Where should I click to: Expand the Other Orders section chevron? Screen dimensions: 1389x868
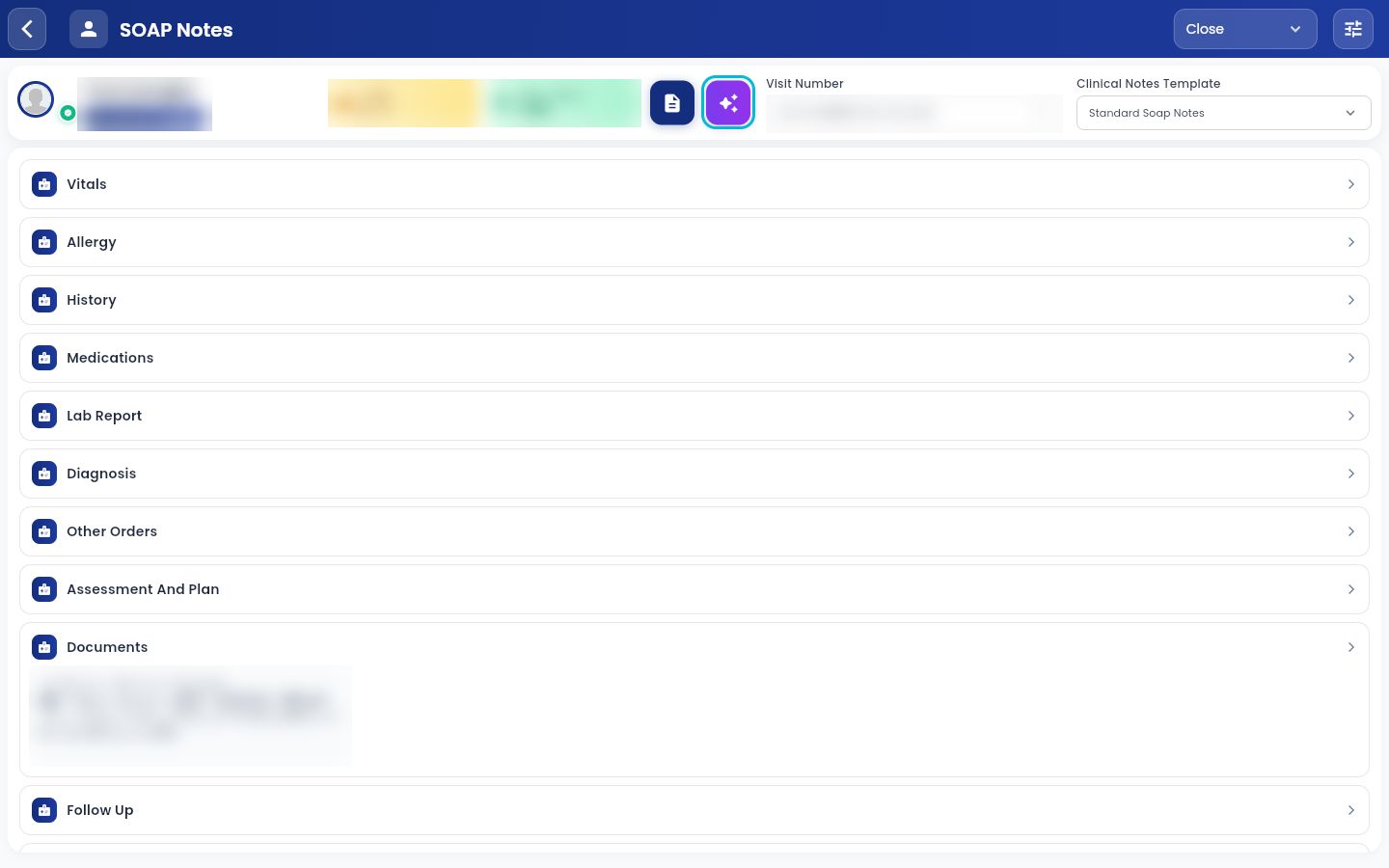pyautogui.click(x=1350, y=531)
